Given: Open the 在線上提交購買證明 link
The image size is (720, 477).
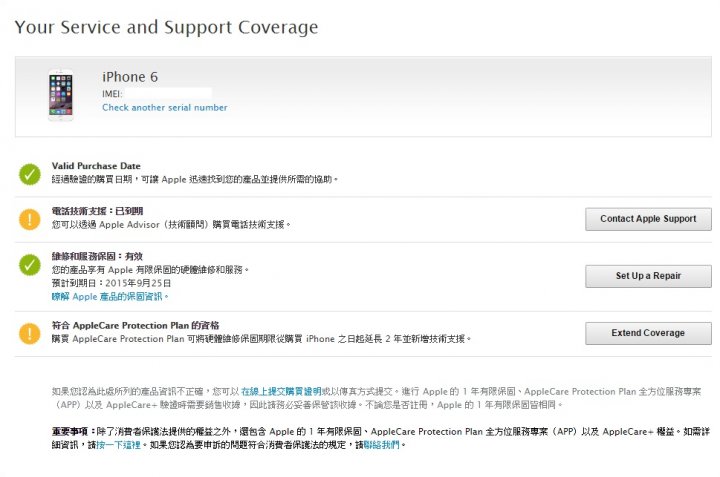Looking at the screenshot, I should click(281, 392).
